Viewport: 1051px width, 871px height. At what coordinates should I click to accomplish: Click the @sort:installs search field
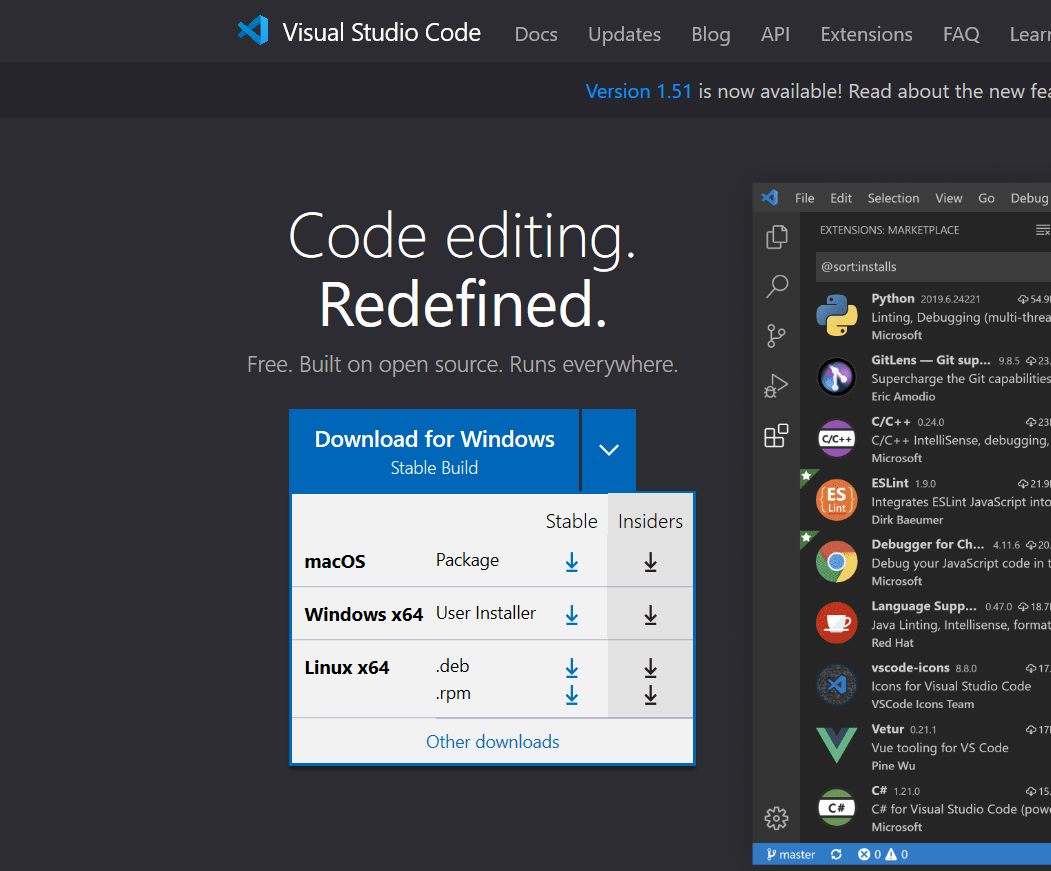pos(934,266)
